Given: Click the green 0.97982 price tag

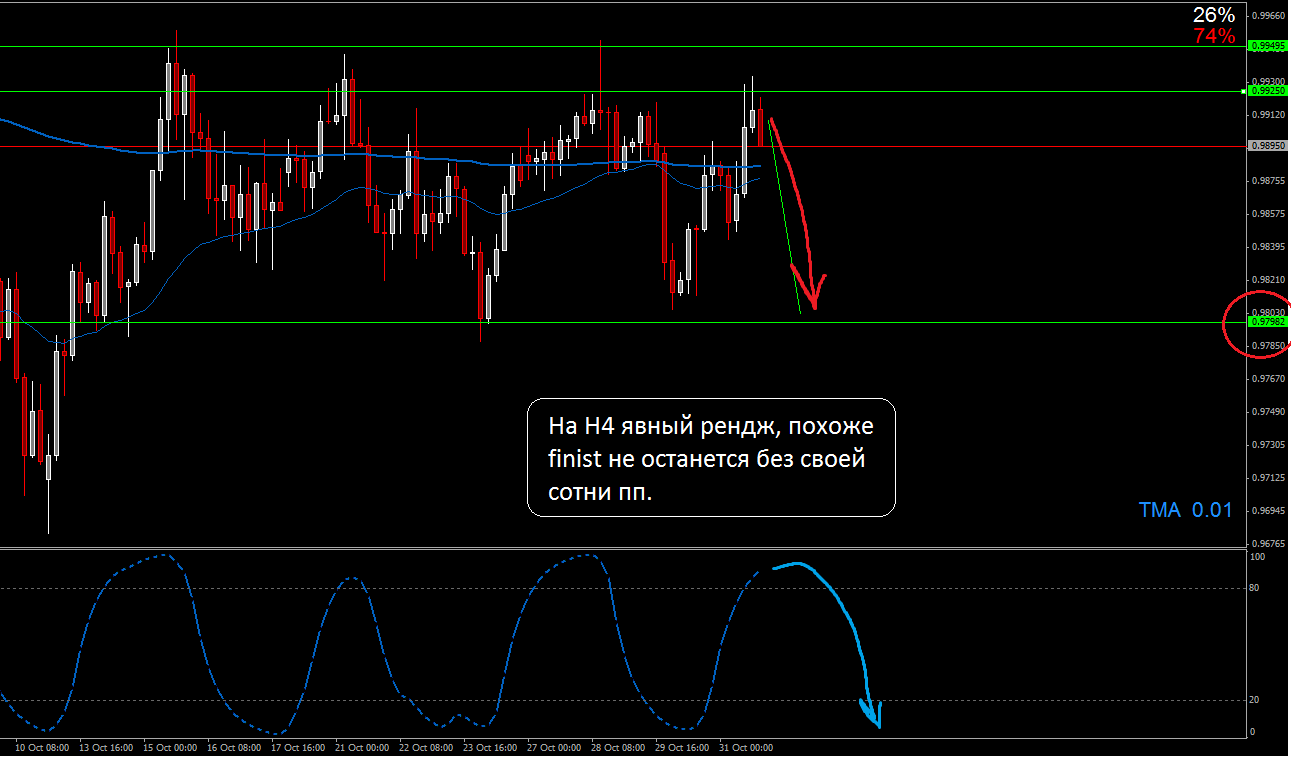Looking at the screenshot, I should tap(1268, 322).
